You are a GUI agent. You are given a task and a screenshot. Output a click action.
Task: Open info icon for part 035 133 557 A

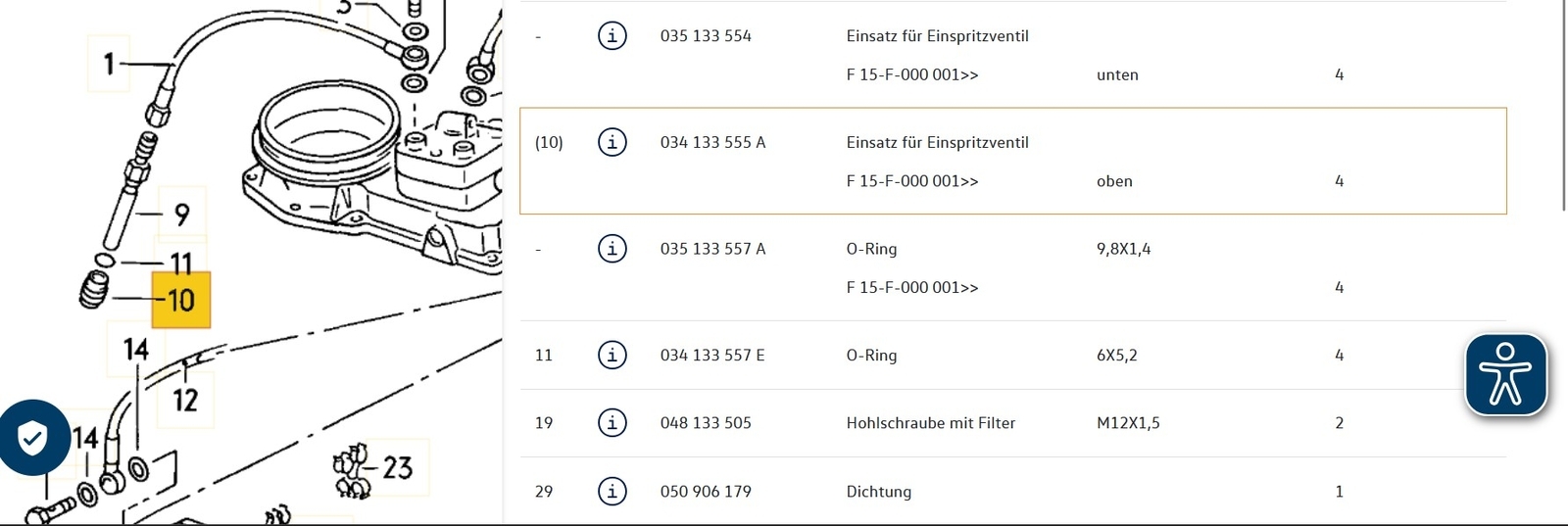[612, 249]
